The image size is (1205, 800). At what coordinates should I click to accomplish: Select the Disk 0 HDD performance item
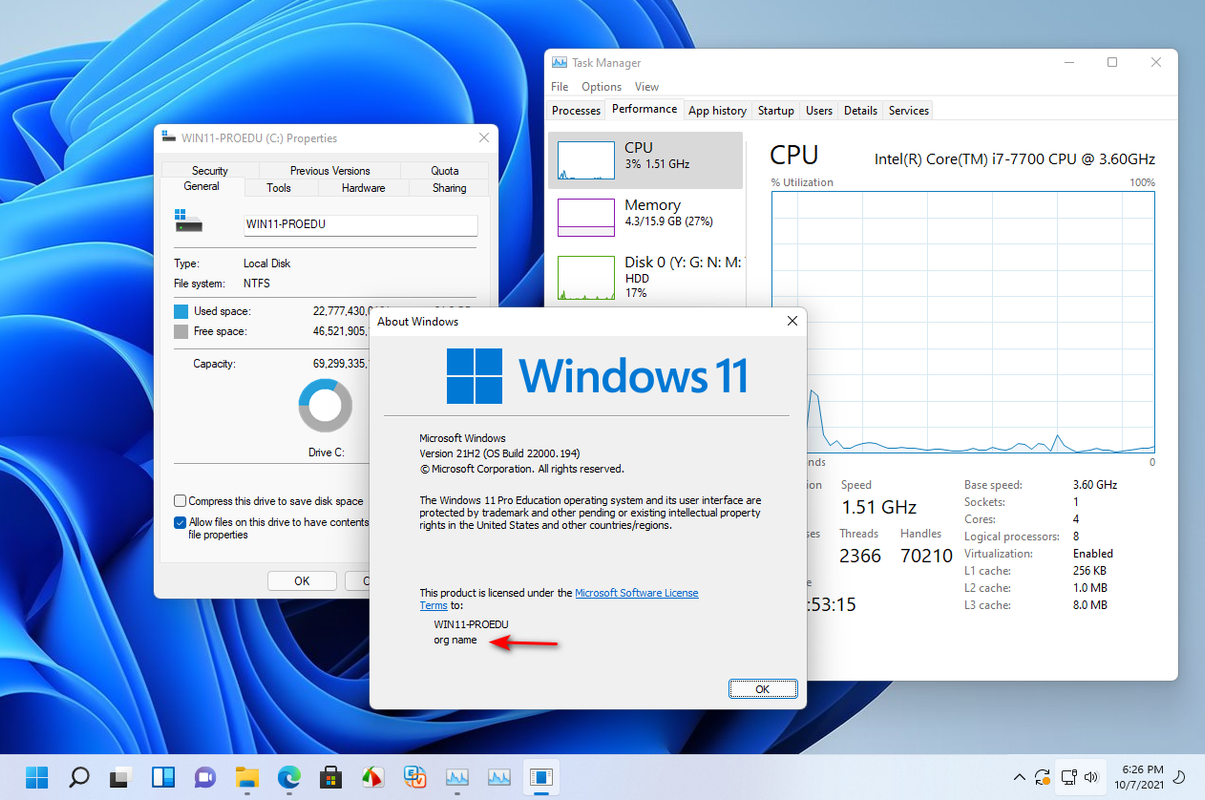(x=646, y=277)
